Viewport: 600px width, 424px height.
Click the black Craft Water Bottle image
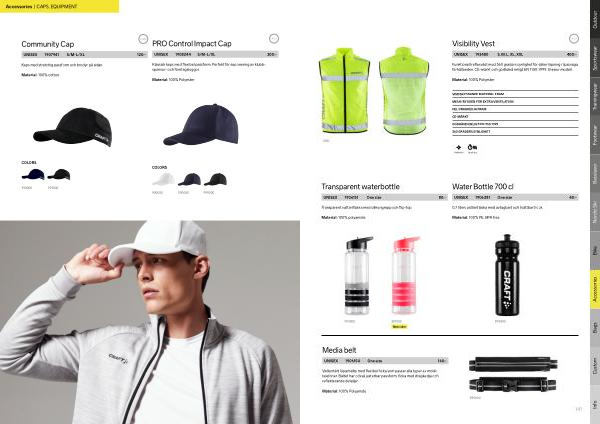tap(507, 275)
